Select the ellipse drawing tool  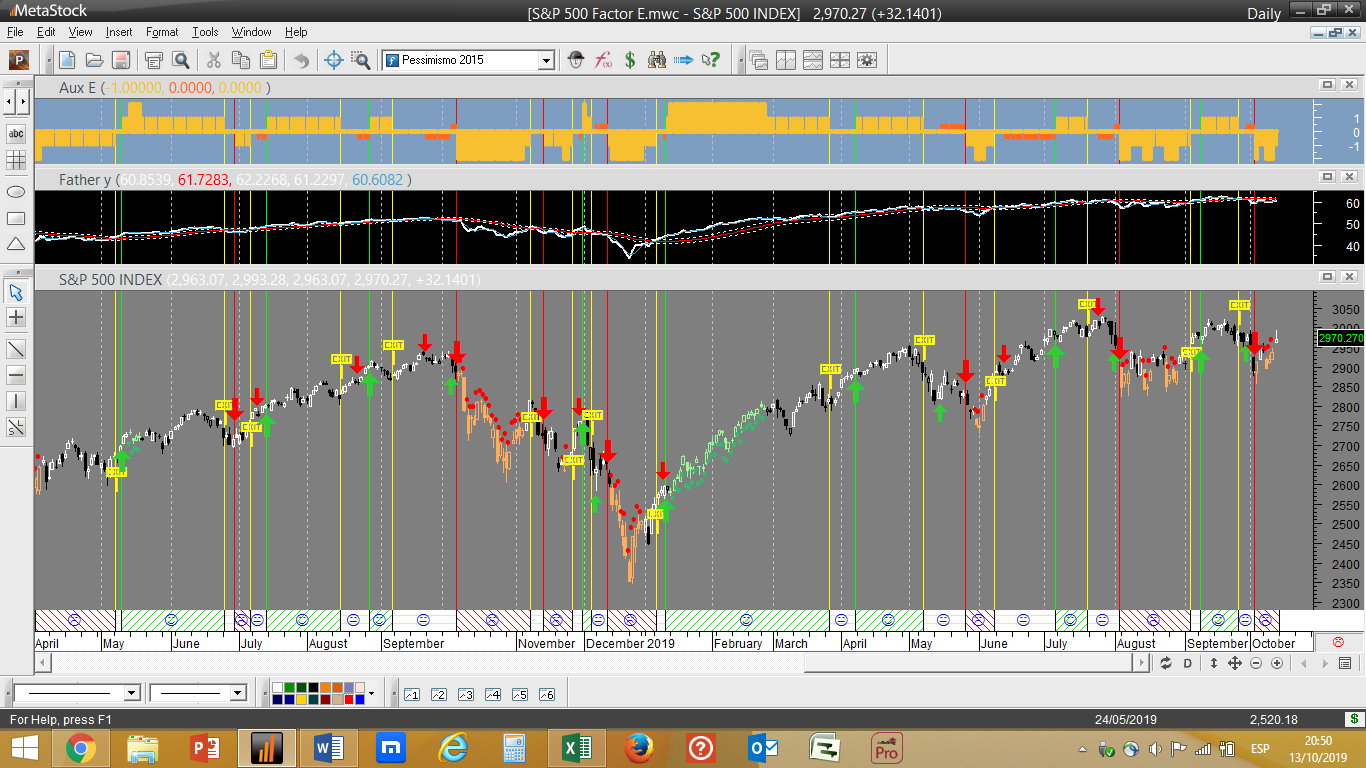pos(16,191)
